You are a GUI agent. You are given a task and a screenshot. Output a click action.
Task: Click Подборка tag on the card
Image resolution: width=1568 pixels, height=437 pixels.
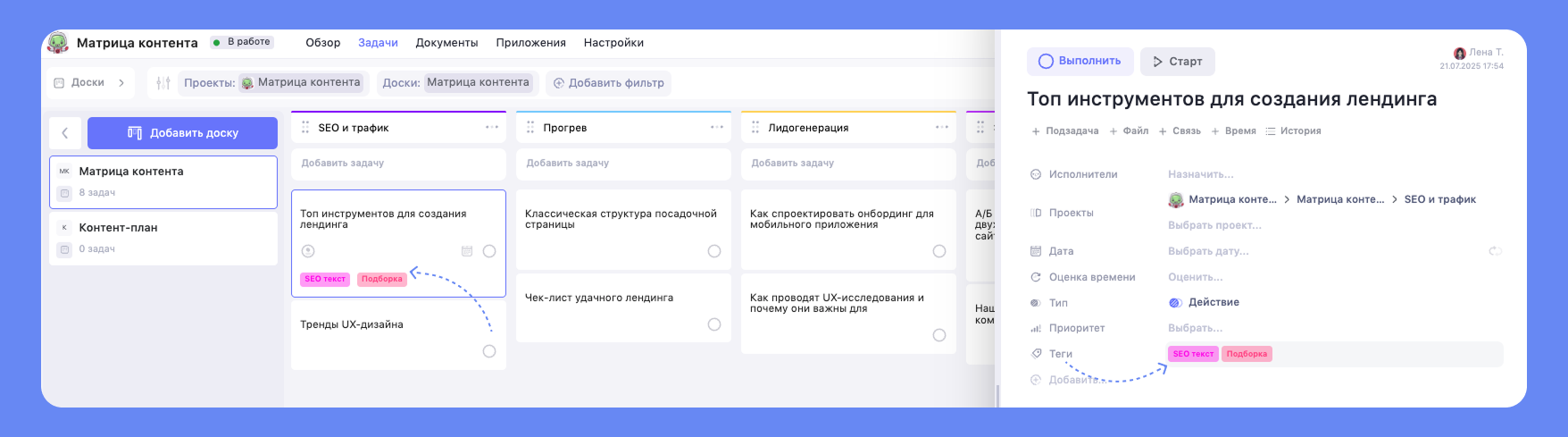tap(382, 279)
